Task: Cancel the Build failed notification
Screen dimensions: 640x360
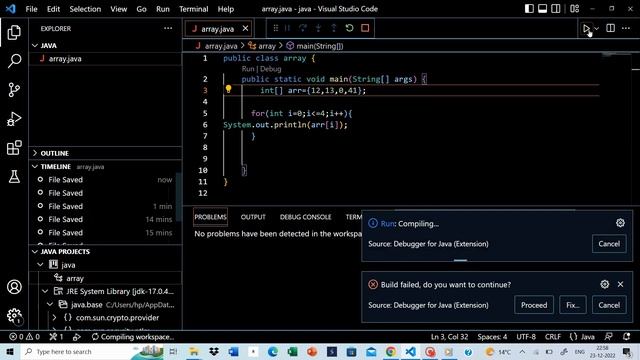Action: [609, 305]
